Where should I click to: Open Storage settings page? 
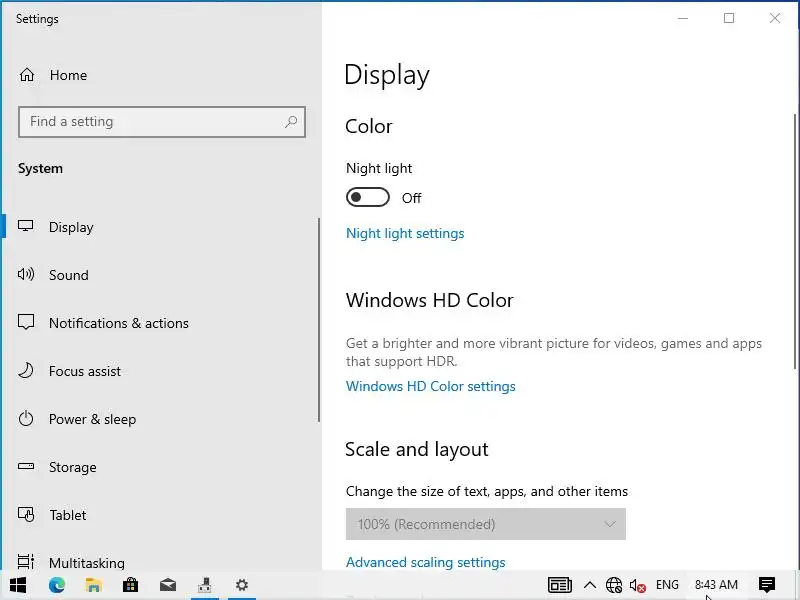pyautogui.click(x=161, y=467)
